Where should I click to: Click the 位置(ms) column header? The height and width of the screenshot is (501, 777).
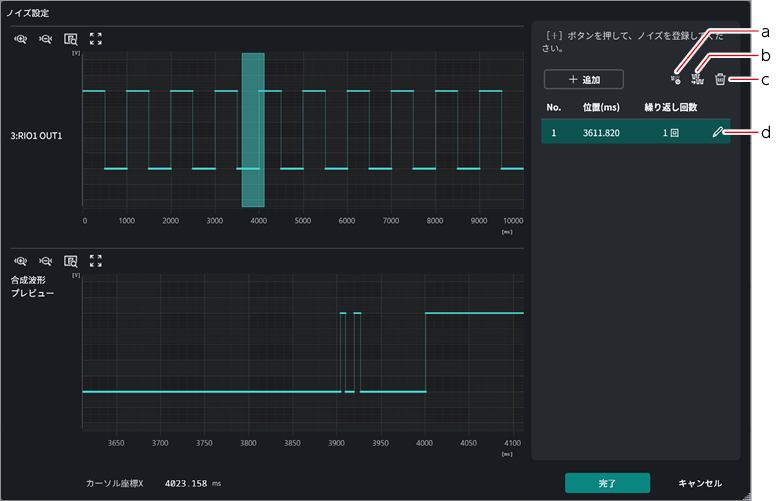601,107
